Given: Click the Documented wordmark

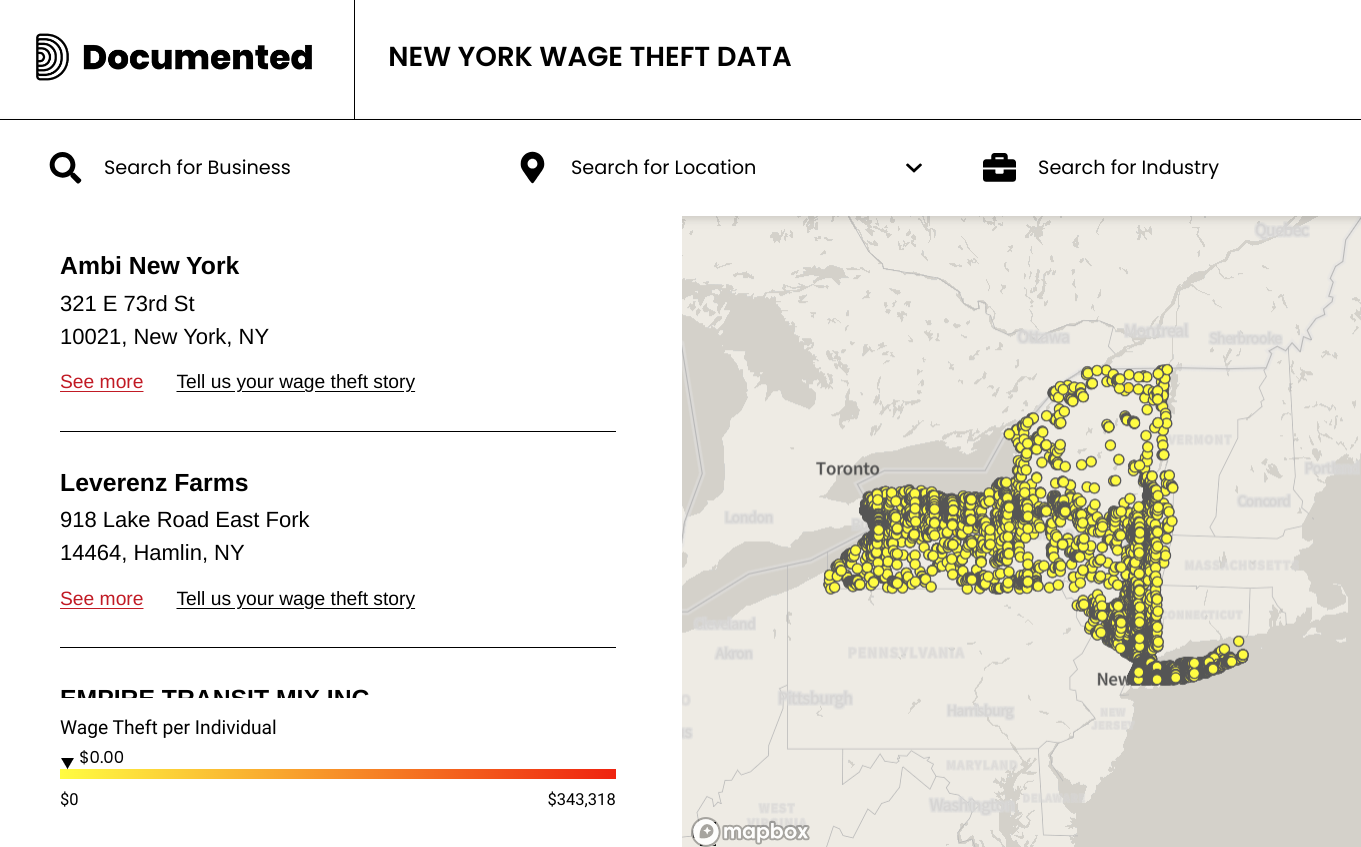Looking at the screenshot, I should coord(197,58).
